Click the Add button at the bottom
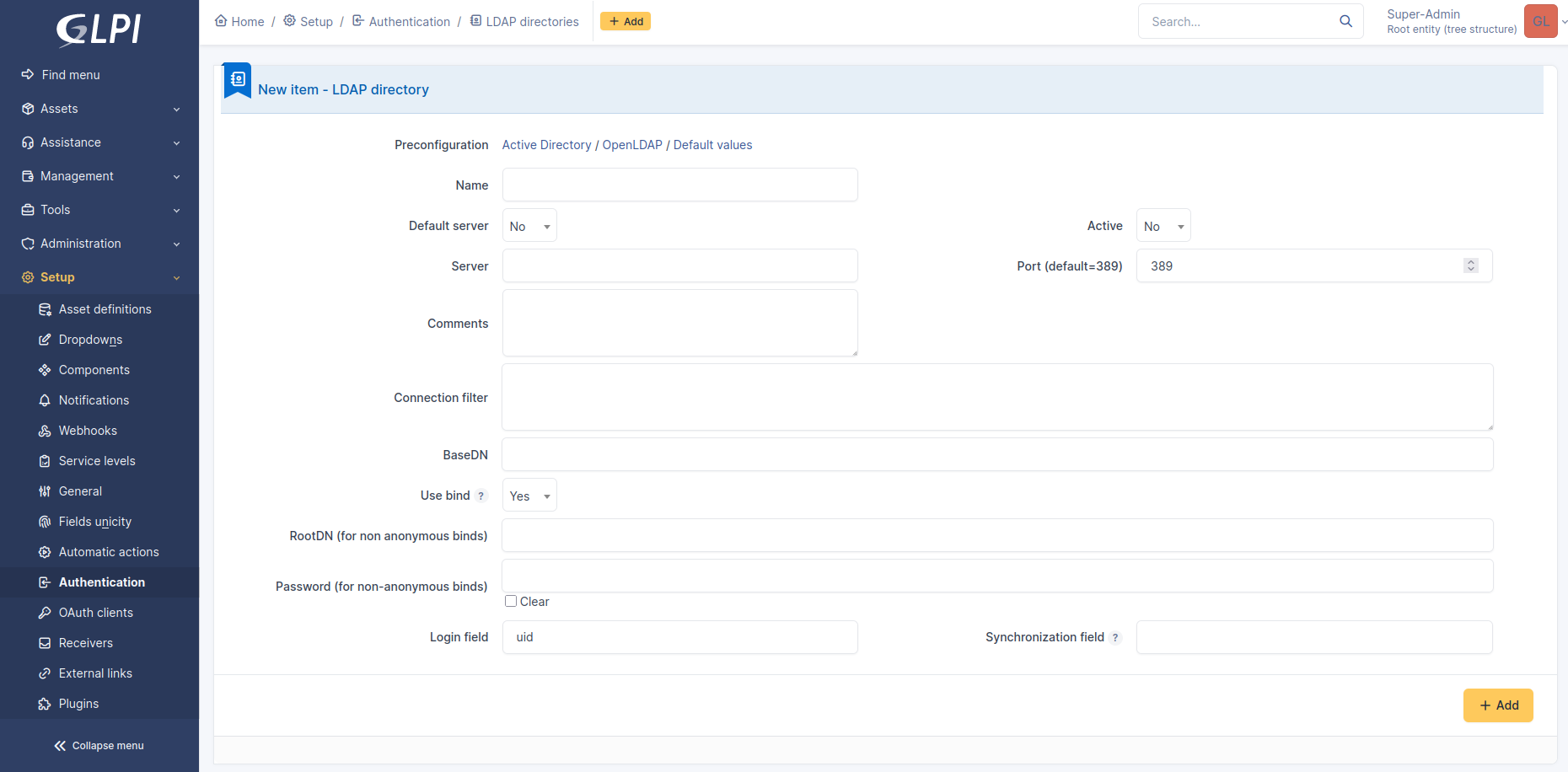 (x=1498, y=705)
